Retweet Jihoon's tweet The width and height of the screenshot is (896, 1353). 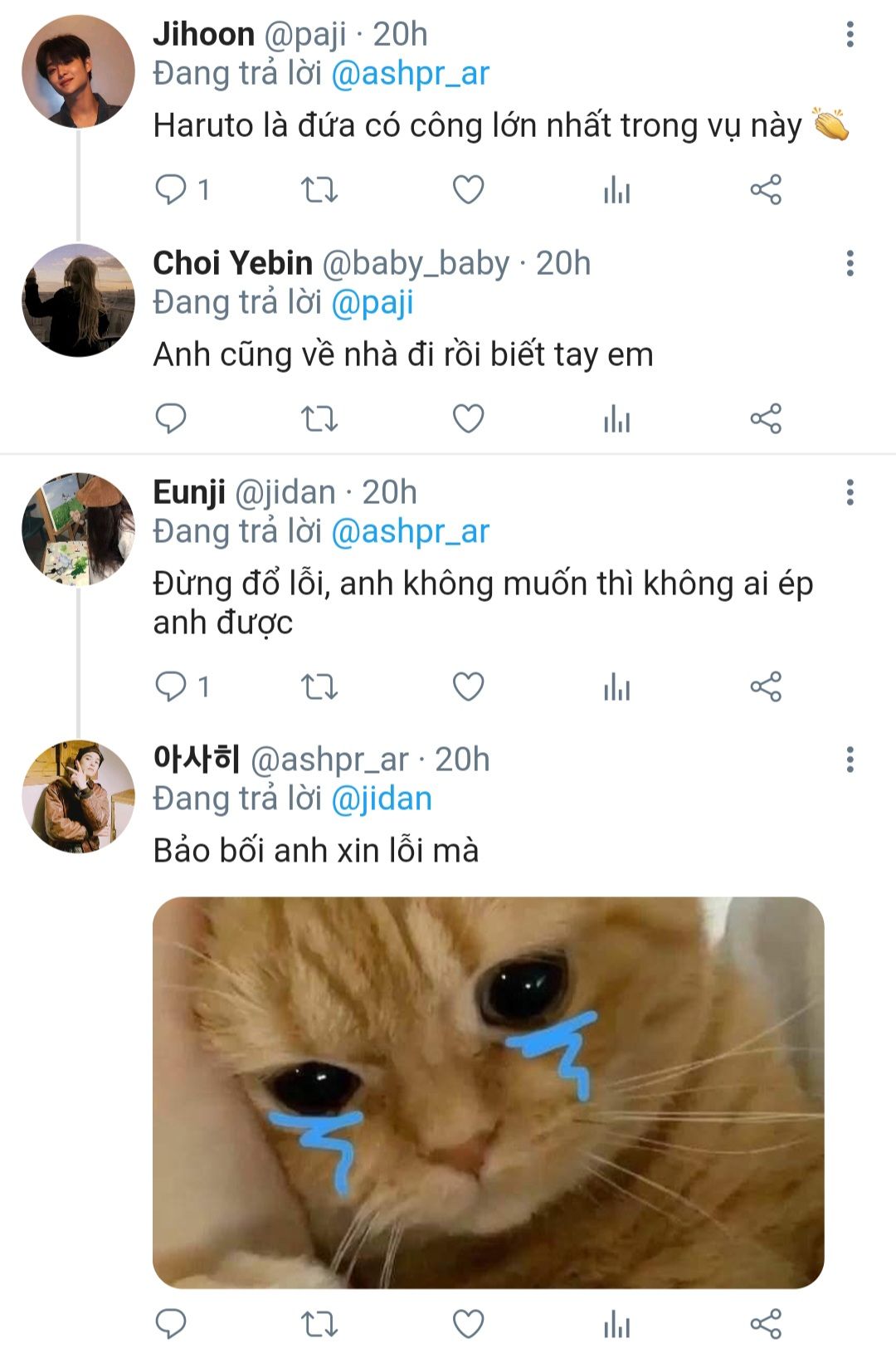coord(319,190)
